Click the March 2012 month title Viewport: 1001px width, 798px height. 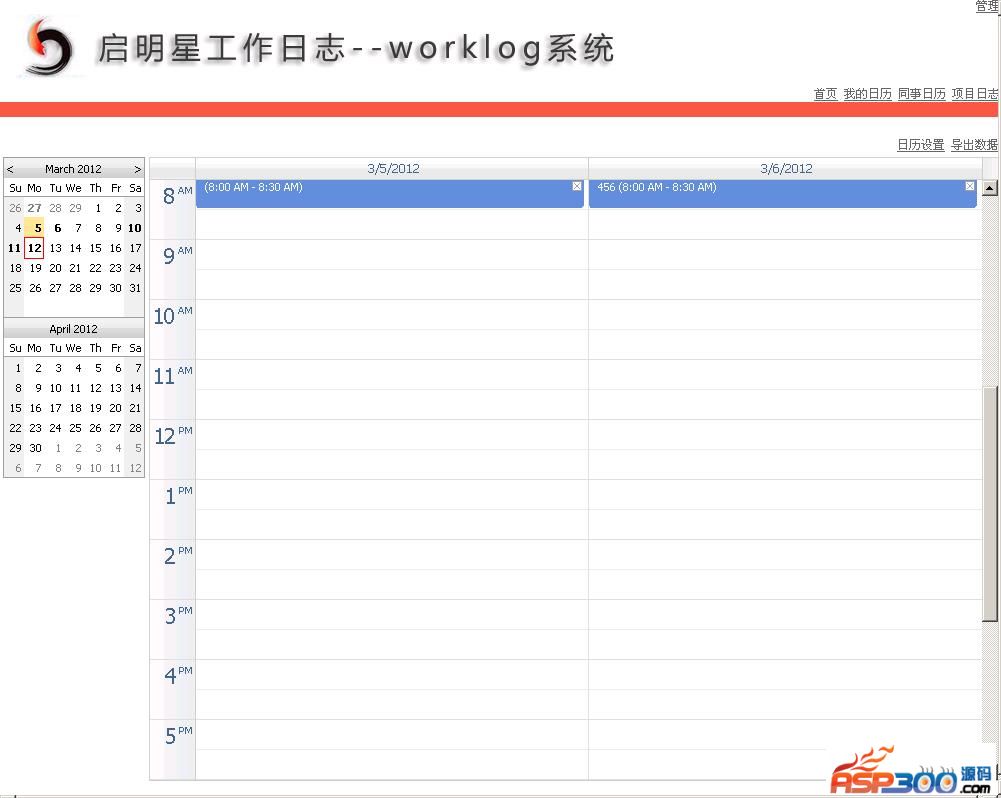pos(73,169)
